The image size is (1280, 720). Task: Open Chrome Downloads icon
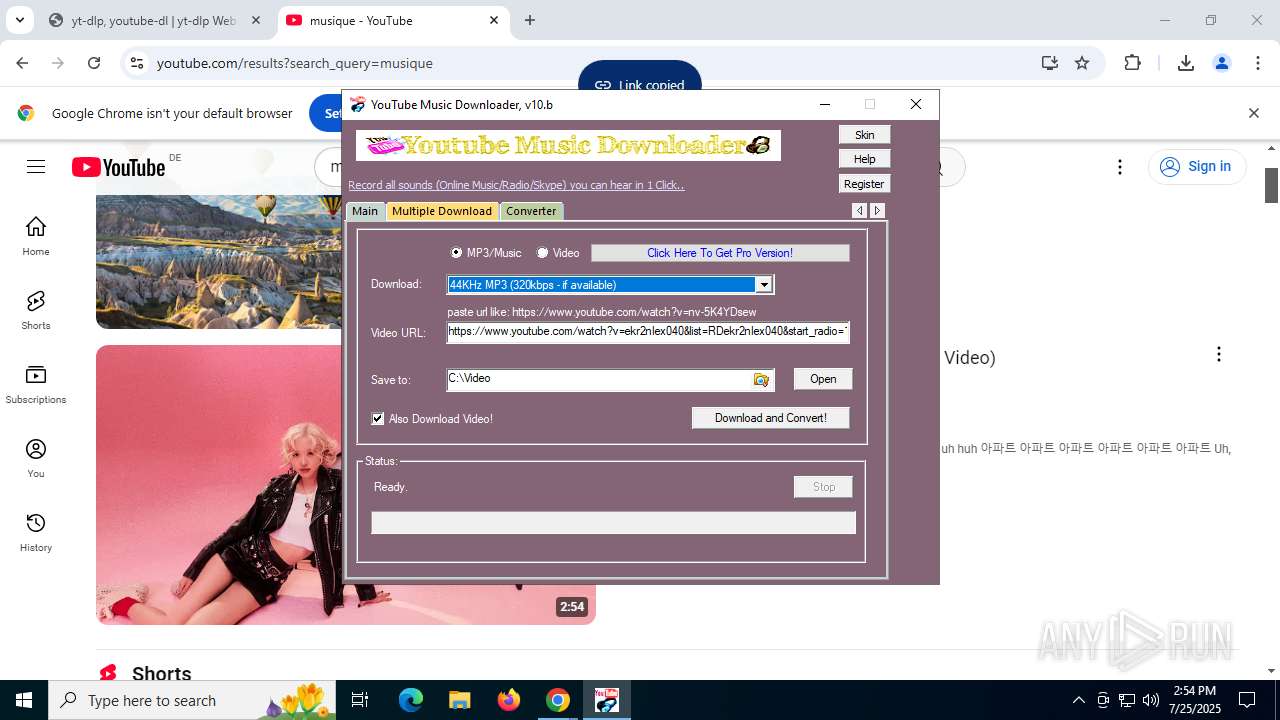point(1186,63)
